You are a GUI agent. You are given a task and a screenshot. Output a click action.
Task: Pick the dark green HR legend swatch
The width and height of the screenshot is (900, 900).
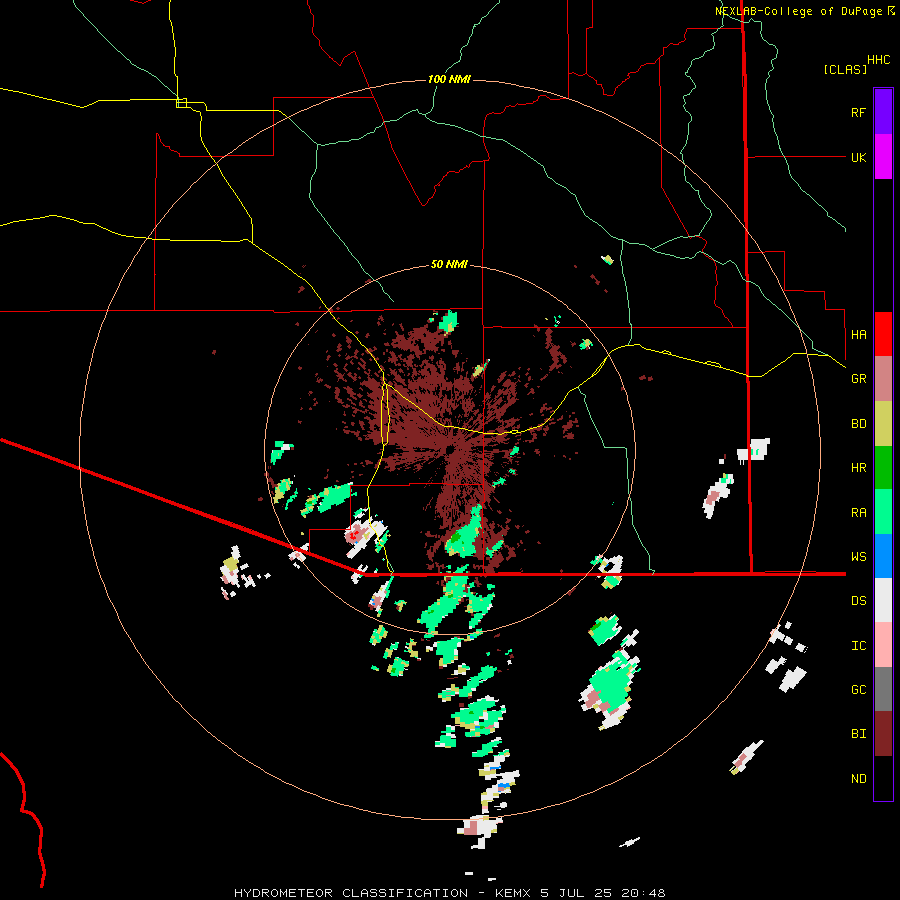(x=883, y=468)
